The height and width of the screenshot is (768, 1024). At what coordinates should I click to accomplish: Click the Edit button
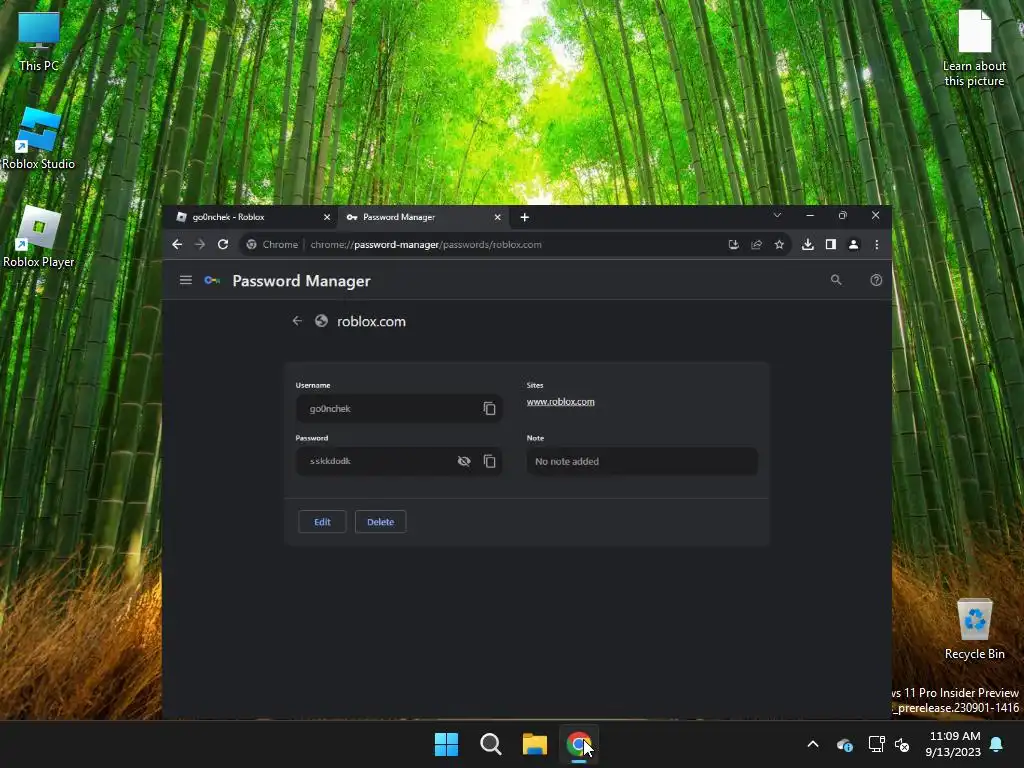point(322,522)
